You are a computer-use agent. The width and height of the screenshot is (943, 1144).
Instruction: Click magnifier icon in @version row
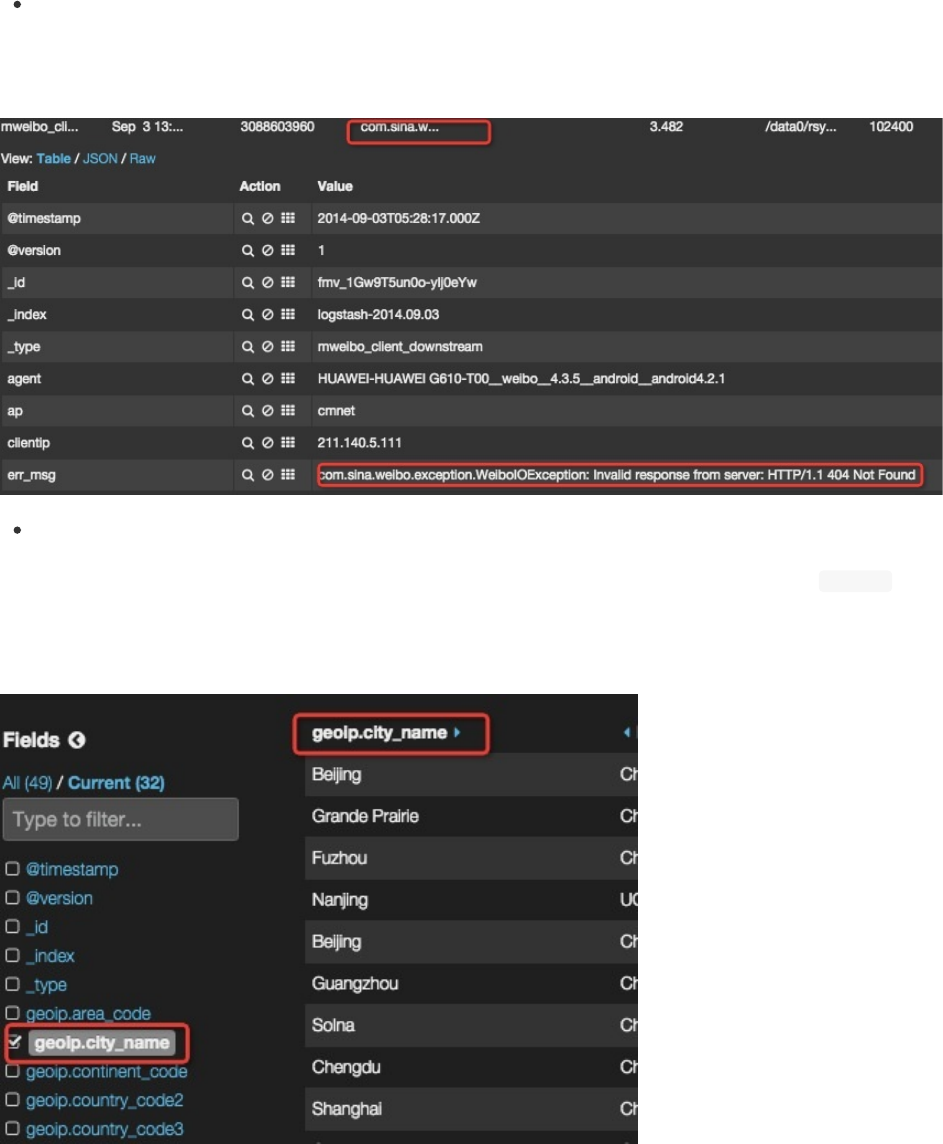248,250
